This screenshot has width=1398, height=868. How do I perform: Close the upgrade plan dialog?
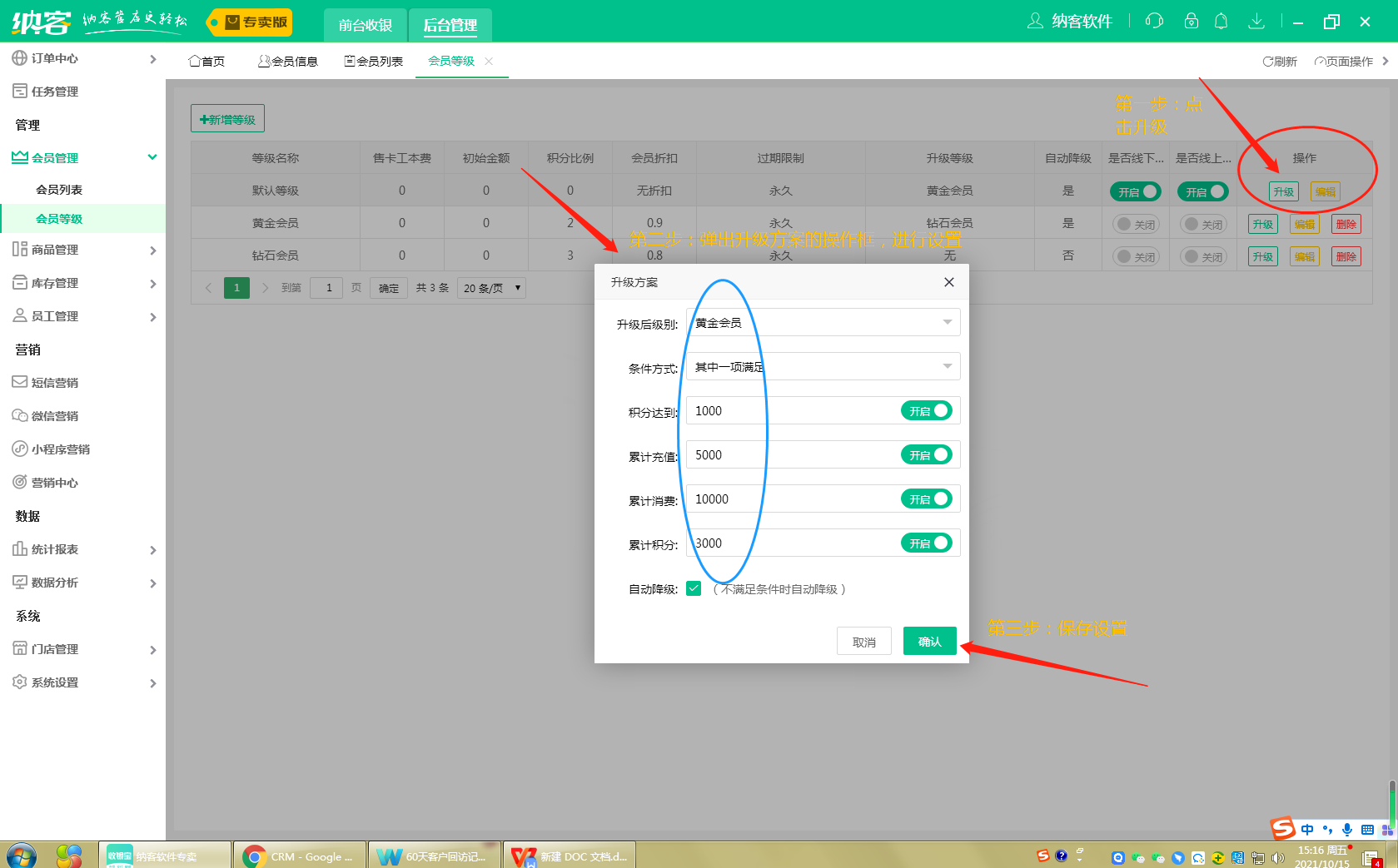point(948,282)
